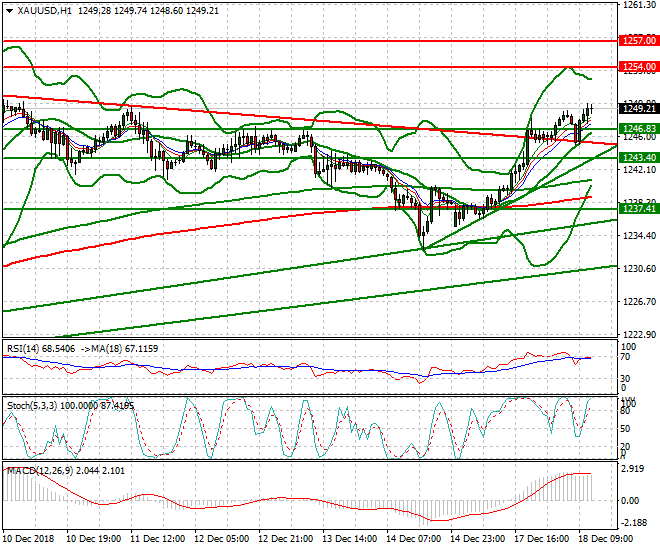Click the 17 Dec 16:00 time label

542,539
